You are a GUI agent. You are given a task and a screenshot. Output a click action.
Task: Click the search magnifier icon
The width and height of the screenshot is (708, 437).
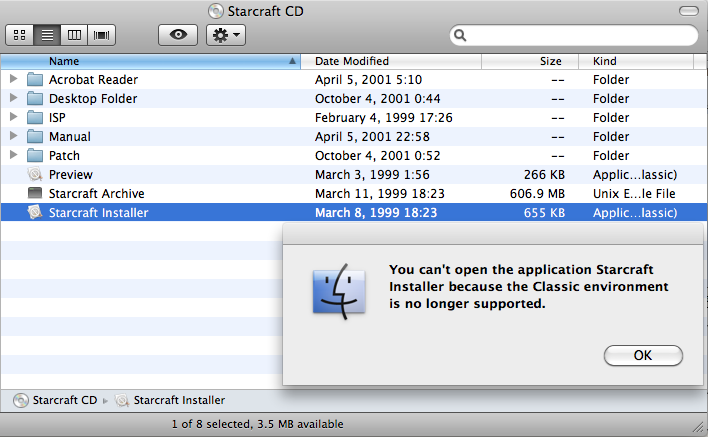[x=460, y=35]
